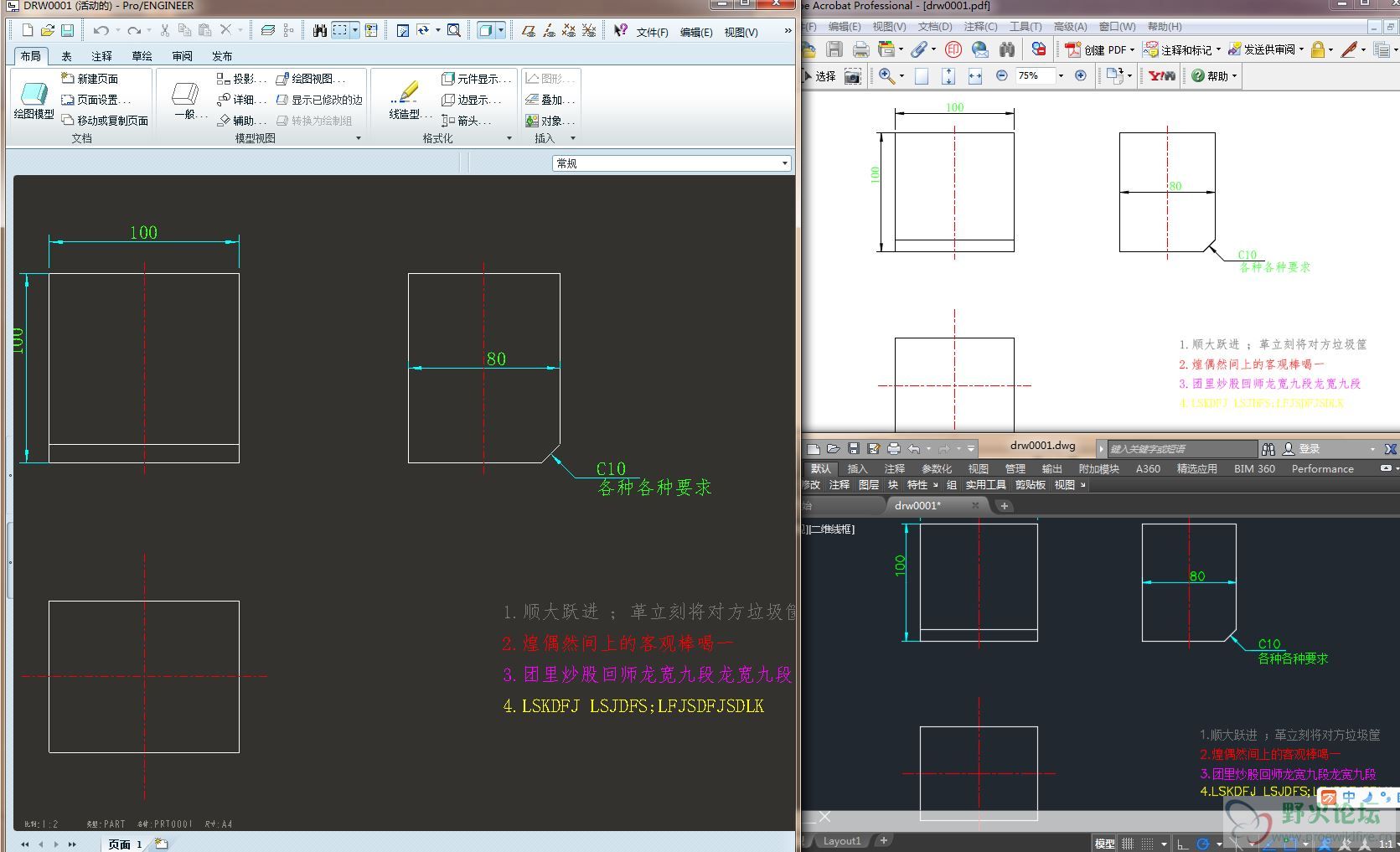Click the Plot printer icon in AutoCAD
This screenshot has height=852, width=1400.
893,449
